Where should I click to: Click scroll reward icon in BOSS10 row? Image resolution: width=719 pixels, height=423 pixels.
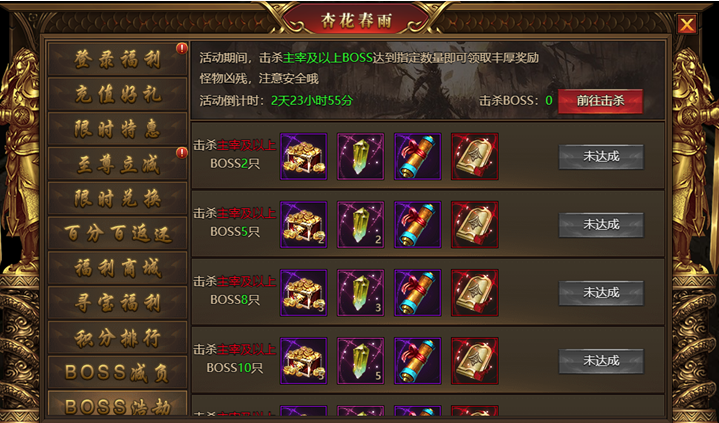418,361
